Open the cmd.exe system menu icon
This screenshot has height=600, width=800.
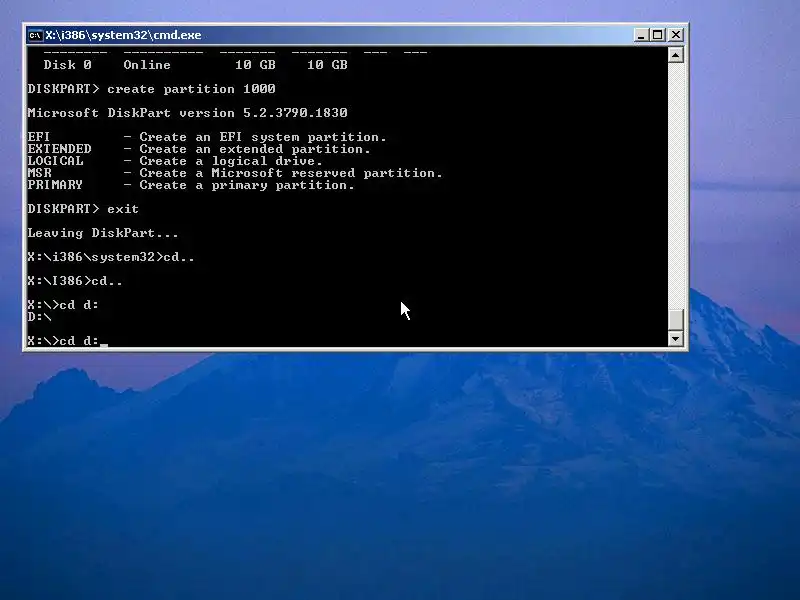click(x=35, y=35)
